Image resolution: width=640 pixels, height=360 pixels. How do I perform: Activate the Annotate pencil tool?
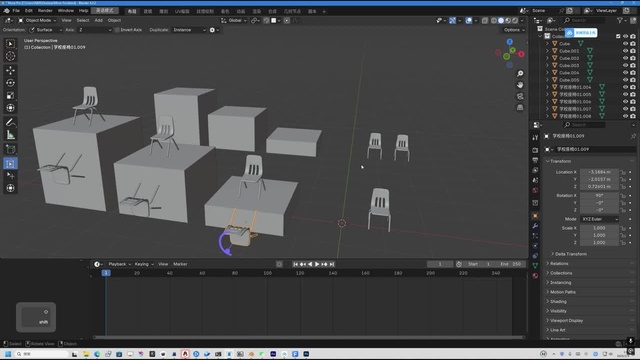point(11,122)
